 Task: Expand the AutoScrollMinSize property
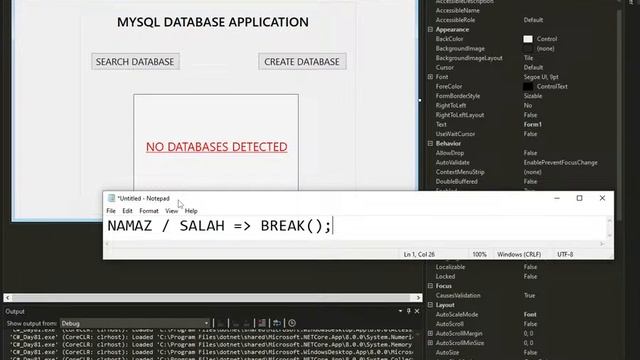coord(430,343)
